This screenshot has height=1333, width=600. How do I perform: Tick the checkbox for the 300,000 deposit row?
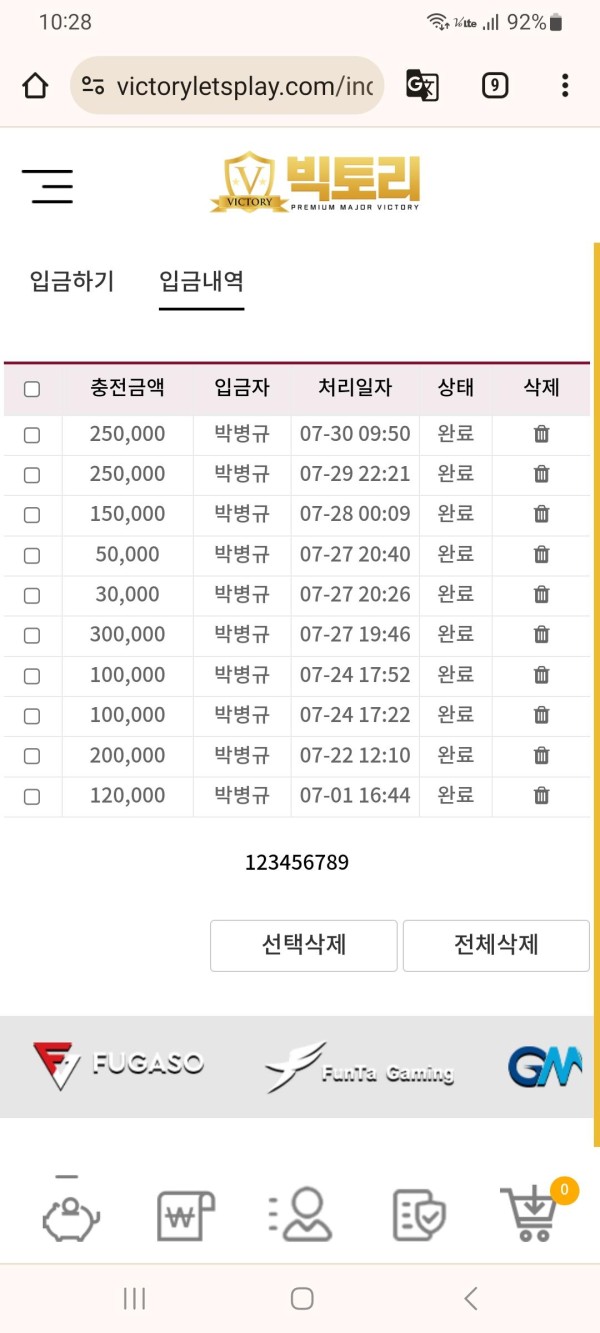click(x=32, y=635)
